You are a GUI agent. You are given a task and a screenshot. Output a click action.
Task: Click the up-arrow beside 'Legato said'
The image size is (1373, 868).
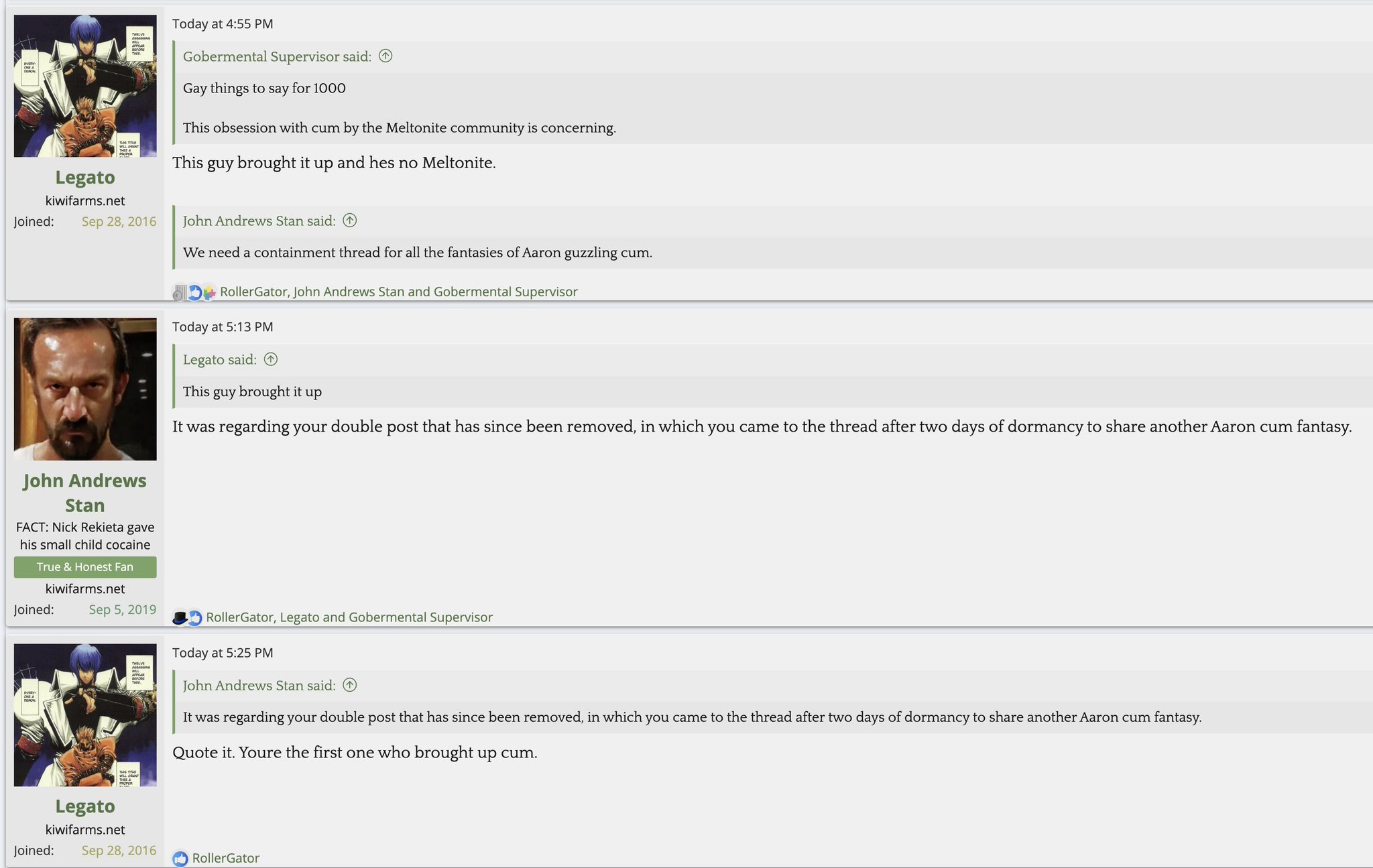[x=271, y=359]
